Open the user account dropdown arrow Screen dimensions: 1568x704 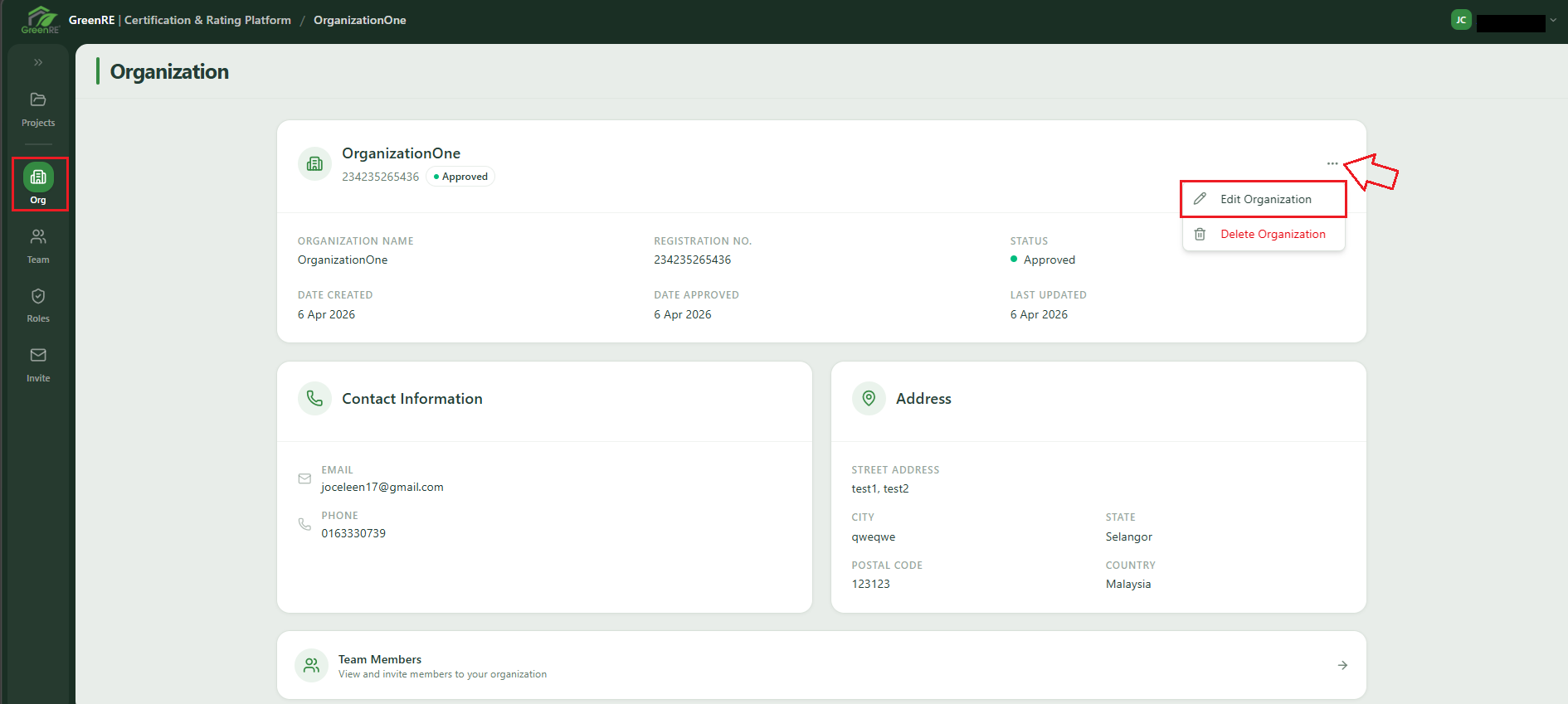1553,20
